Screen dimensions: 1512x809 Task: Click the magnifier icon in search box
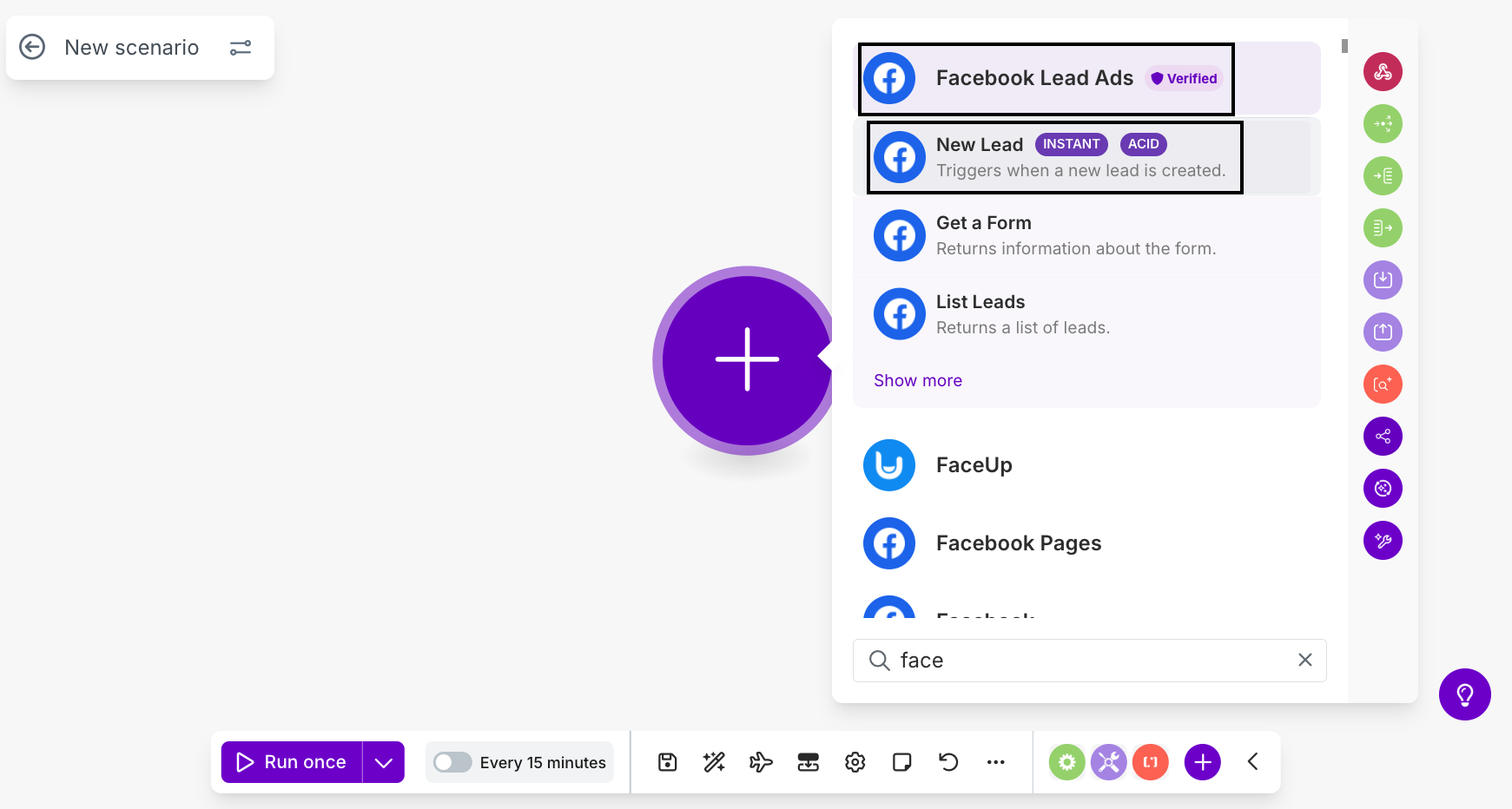click(879, 661)
